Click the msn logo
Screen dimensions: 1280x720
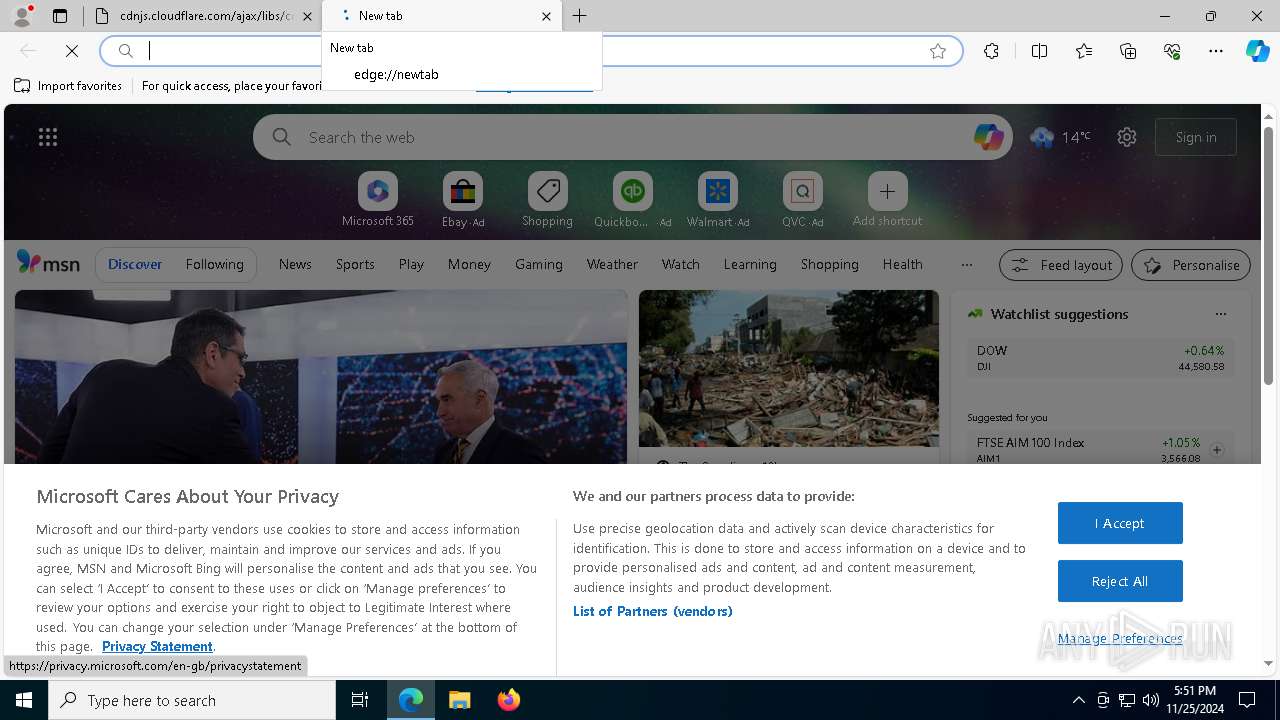click(48, 263)
